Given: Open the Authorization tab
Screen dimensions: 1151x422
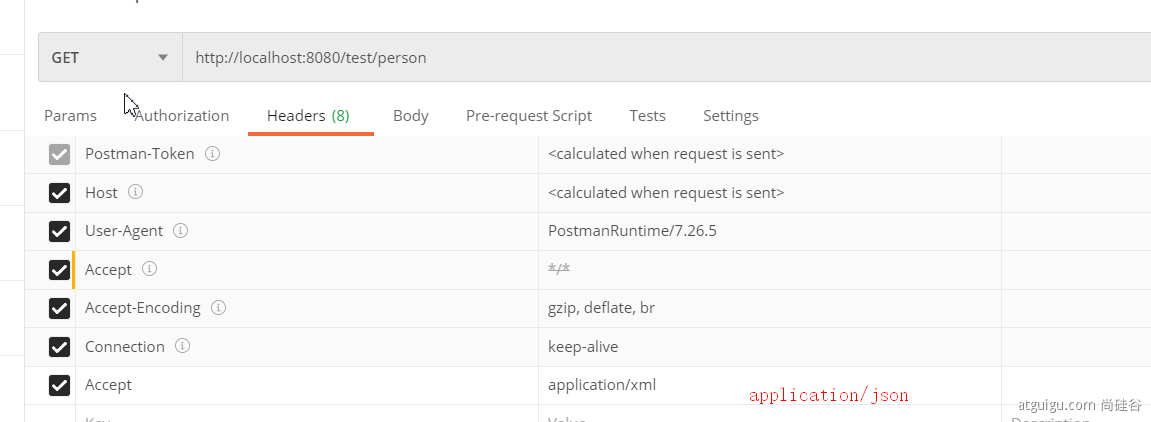Looking at the screenshot, I should [182, 116].
